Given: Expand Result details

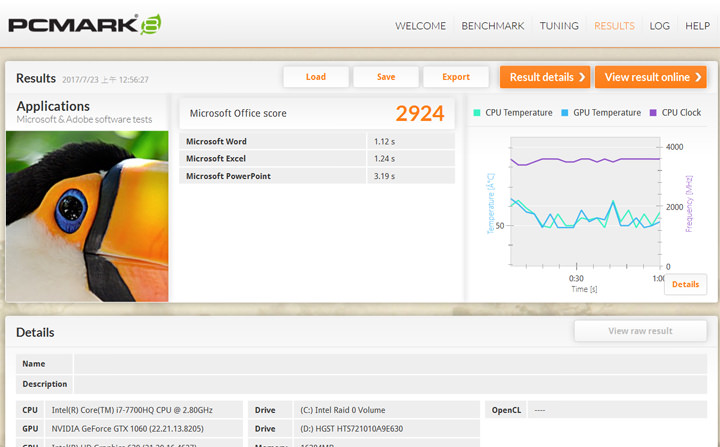Looking at the screenshot, I should [544, 77].
